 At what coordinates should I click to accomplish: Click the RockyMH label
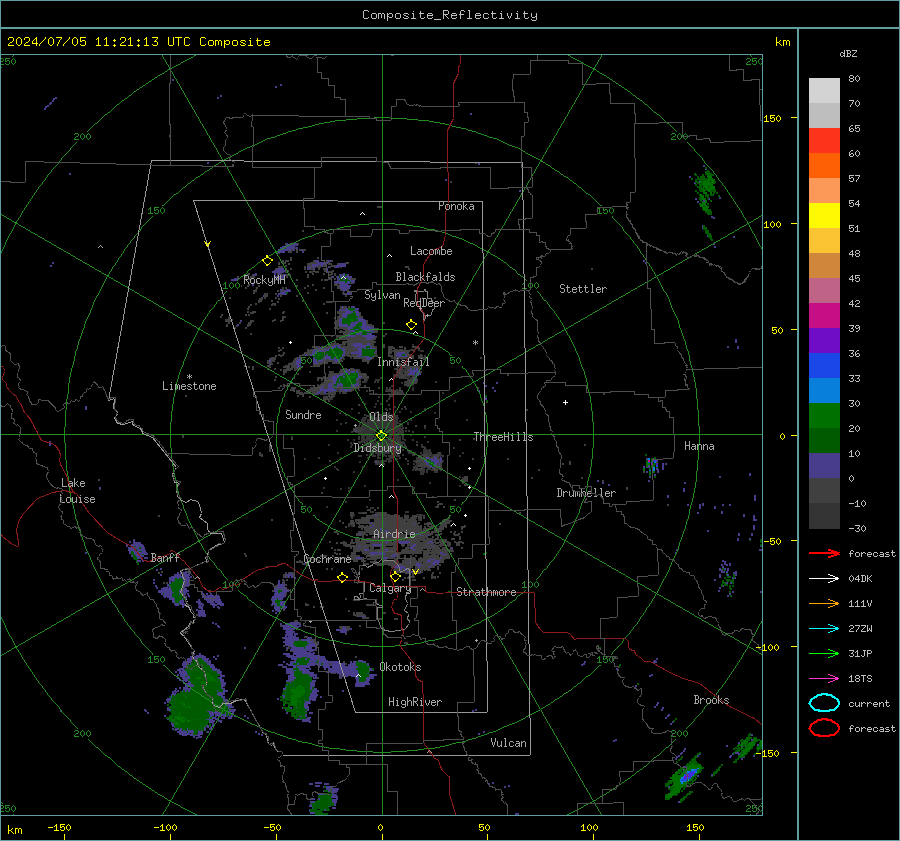tap(264, 280)
